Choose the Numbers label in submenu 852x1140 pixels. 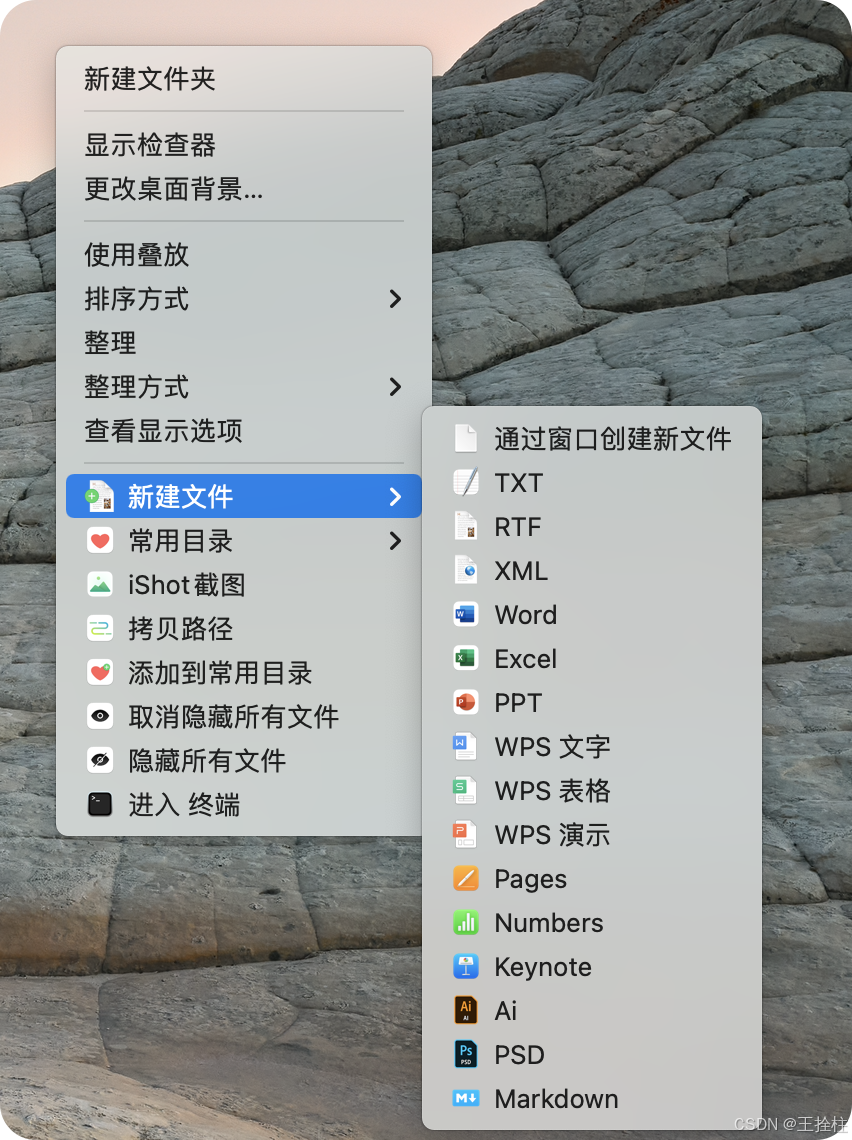pos(549,923)
